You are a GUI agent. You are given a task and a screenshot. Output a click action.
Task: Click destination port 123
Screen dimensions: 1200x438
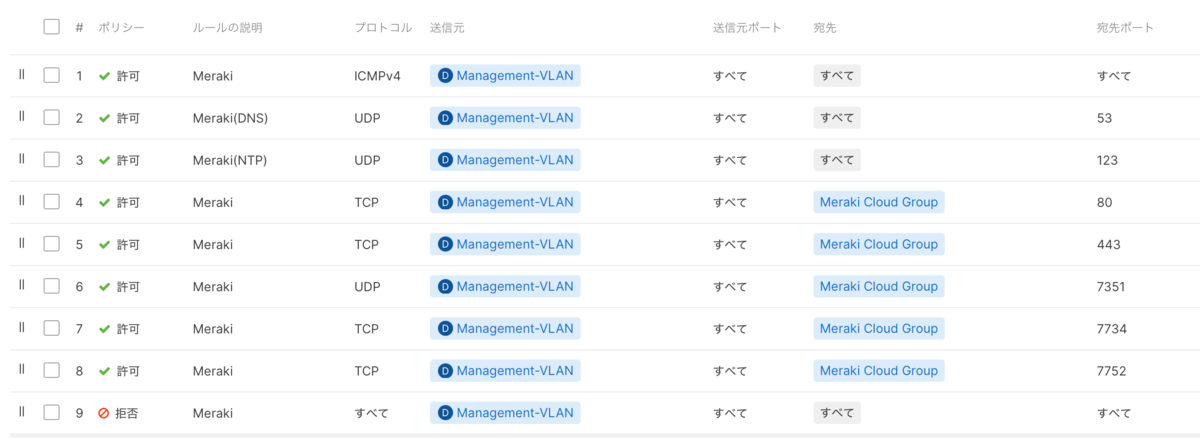click(x=1107, y=160)
